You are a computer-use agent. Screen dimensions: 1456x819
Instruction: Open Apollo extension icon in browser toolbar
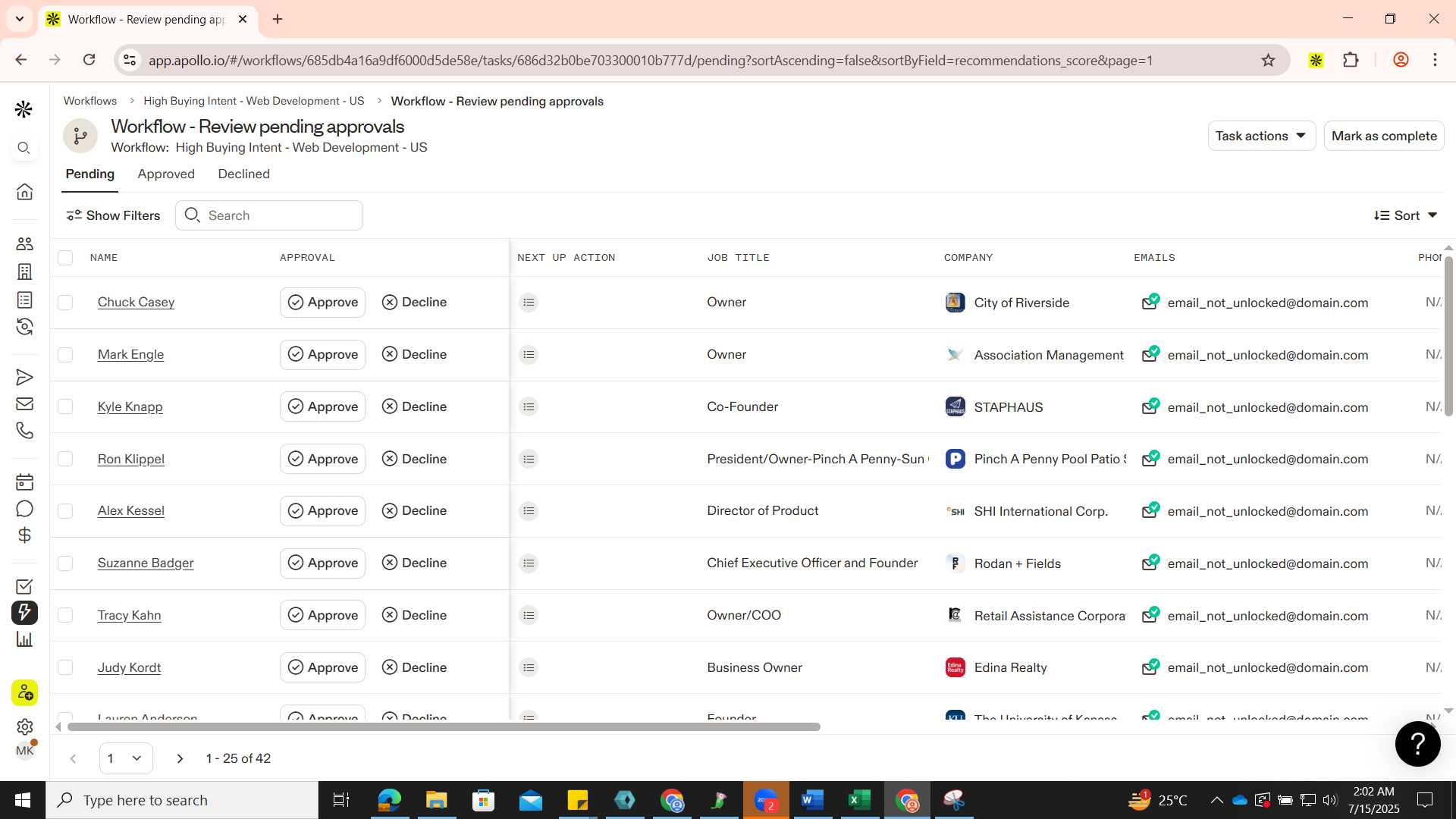(x=1316, y=60)
